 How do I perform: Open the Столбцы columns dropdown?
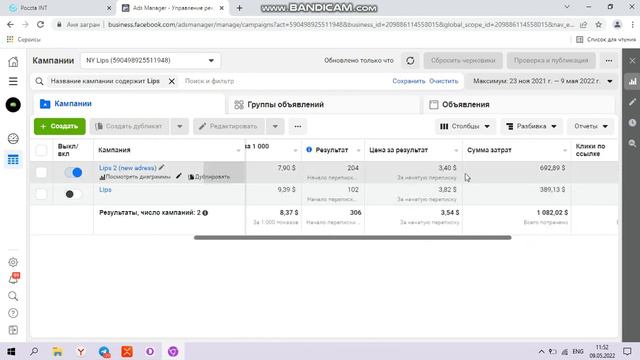pyautogui.click(x=465, y=127)
